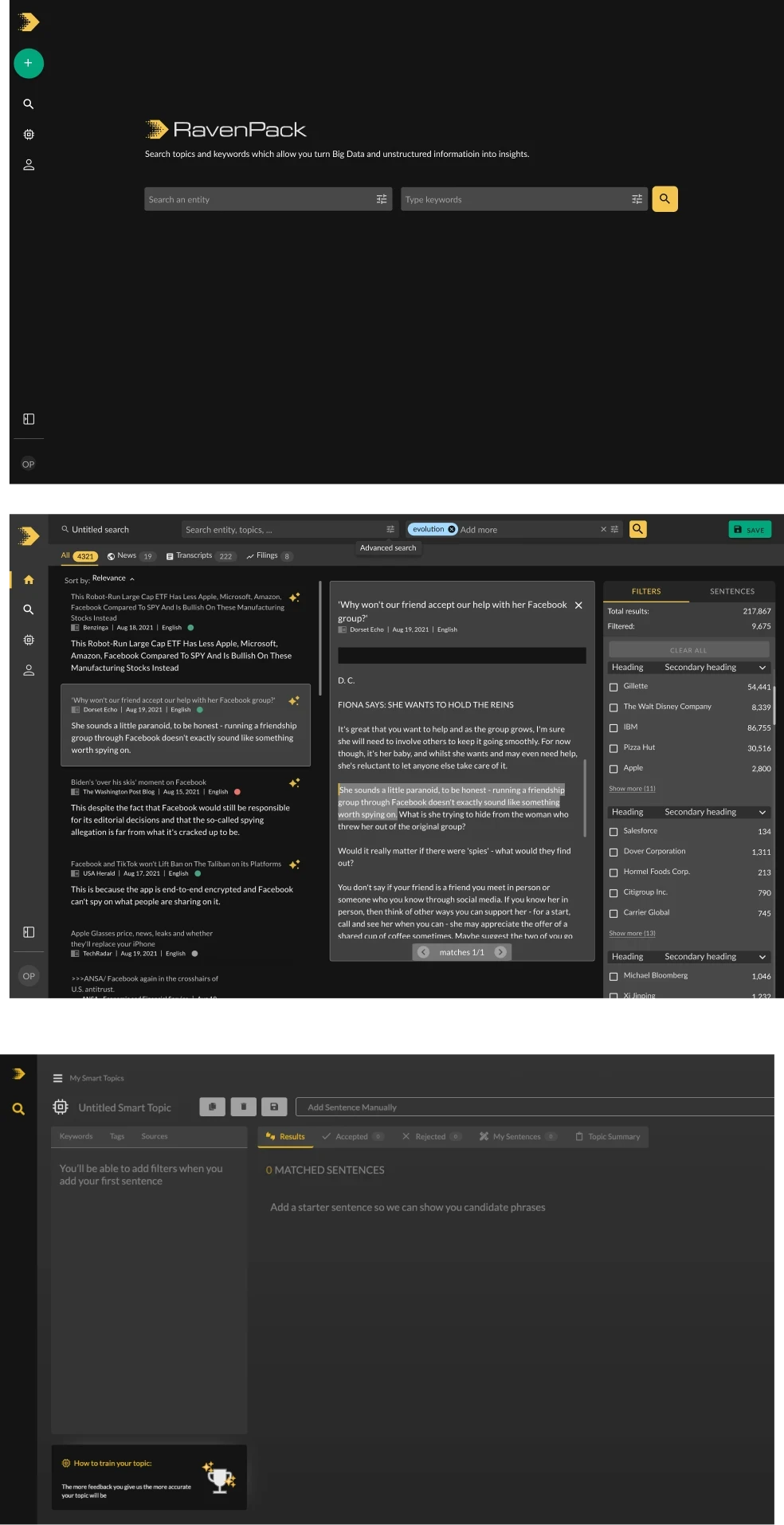The width and height of the screenshot is (784, 1525).
Task: Collapse the Heading group containing Salesforce
Action: point(762,813)
